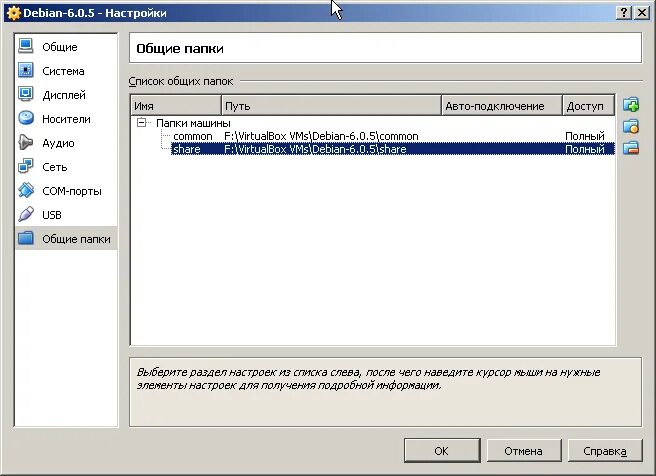Click the VirtualBox gear title icon
Screen dimensions: 656x476
13,13
